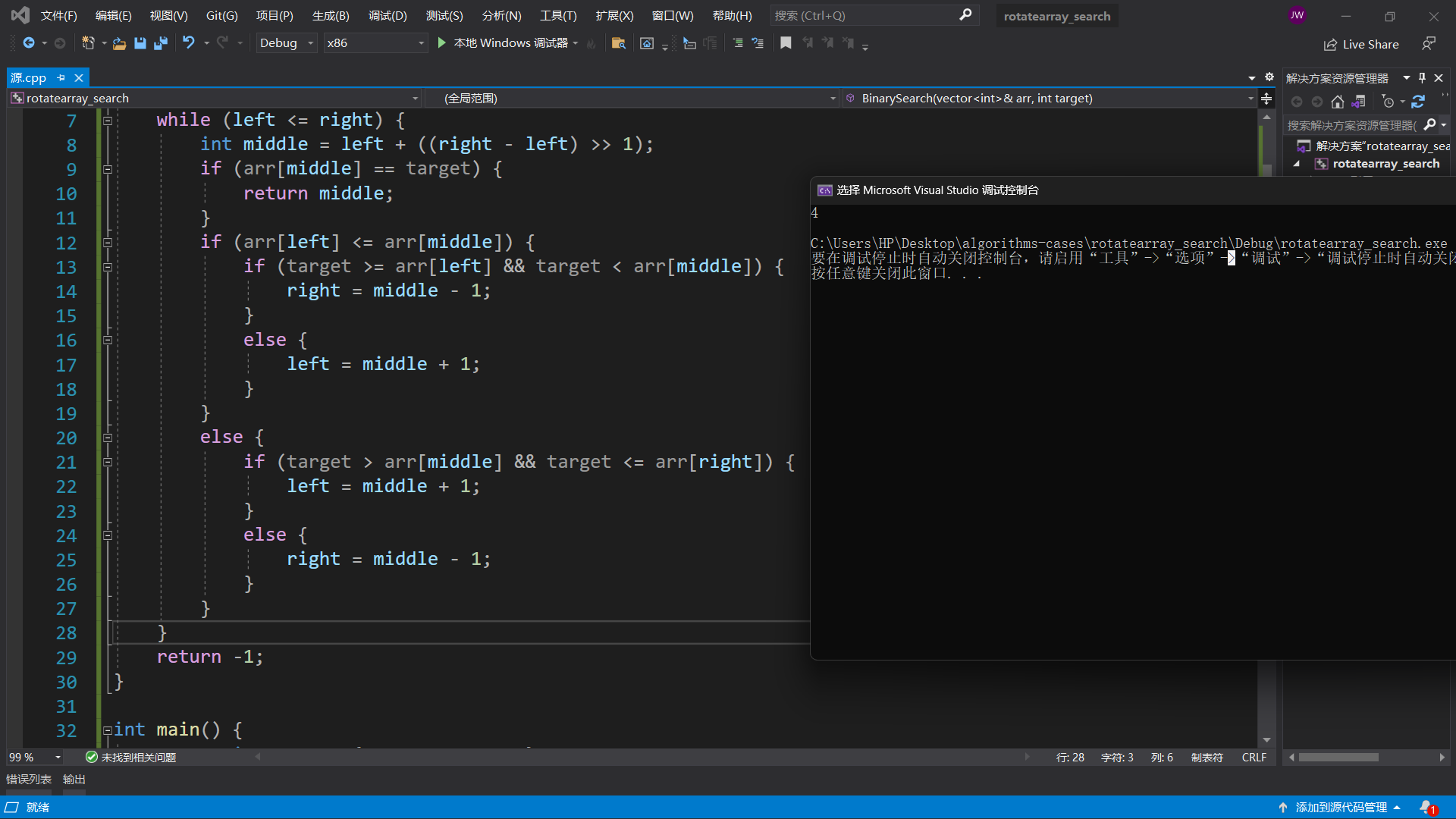The width and height of the screenshot is (1456, 819).
Task: Open the Debug configuration dropdown
Action: point(286,43)
